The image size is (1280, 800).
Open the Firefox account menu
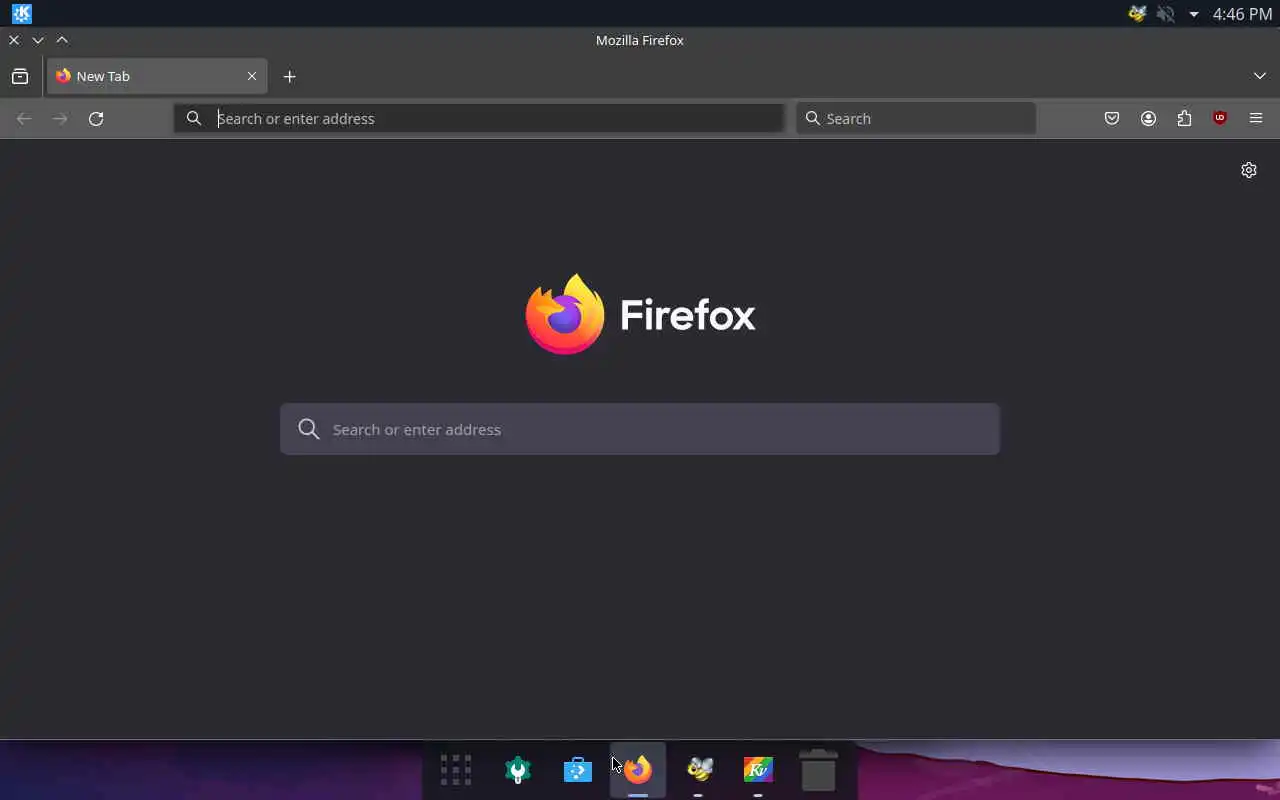pos(1148,118)
